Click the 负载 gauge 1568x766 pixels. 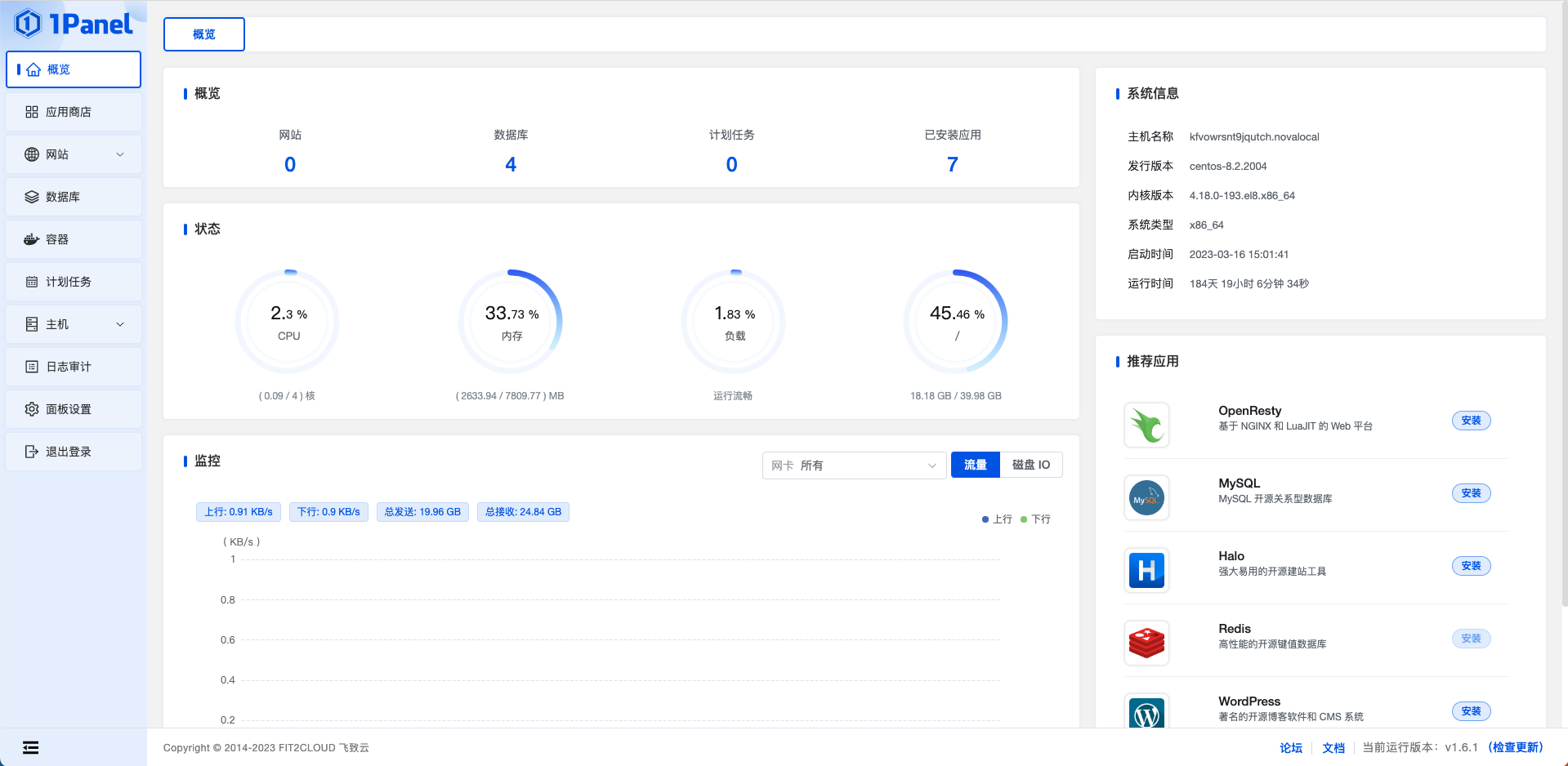click(x=734, y=322)
